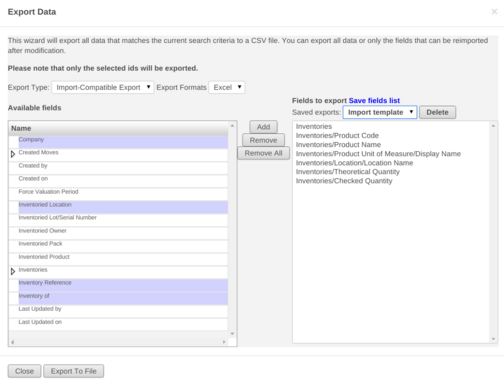The image size is (504, 384).
Task: Click the Delete saved export button
Action: 437,112
